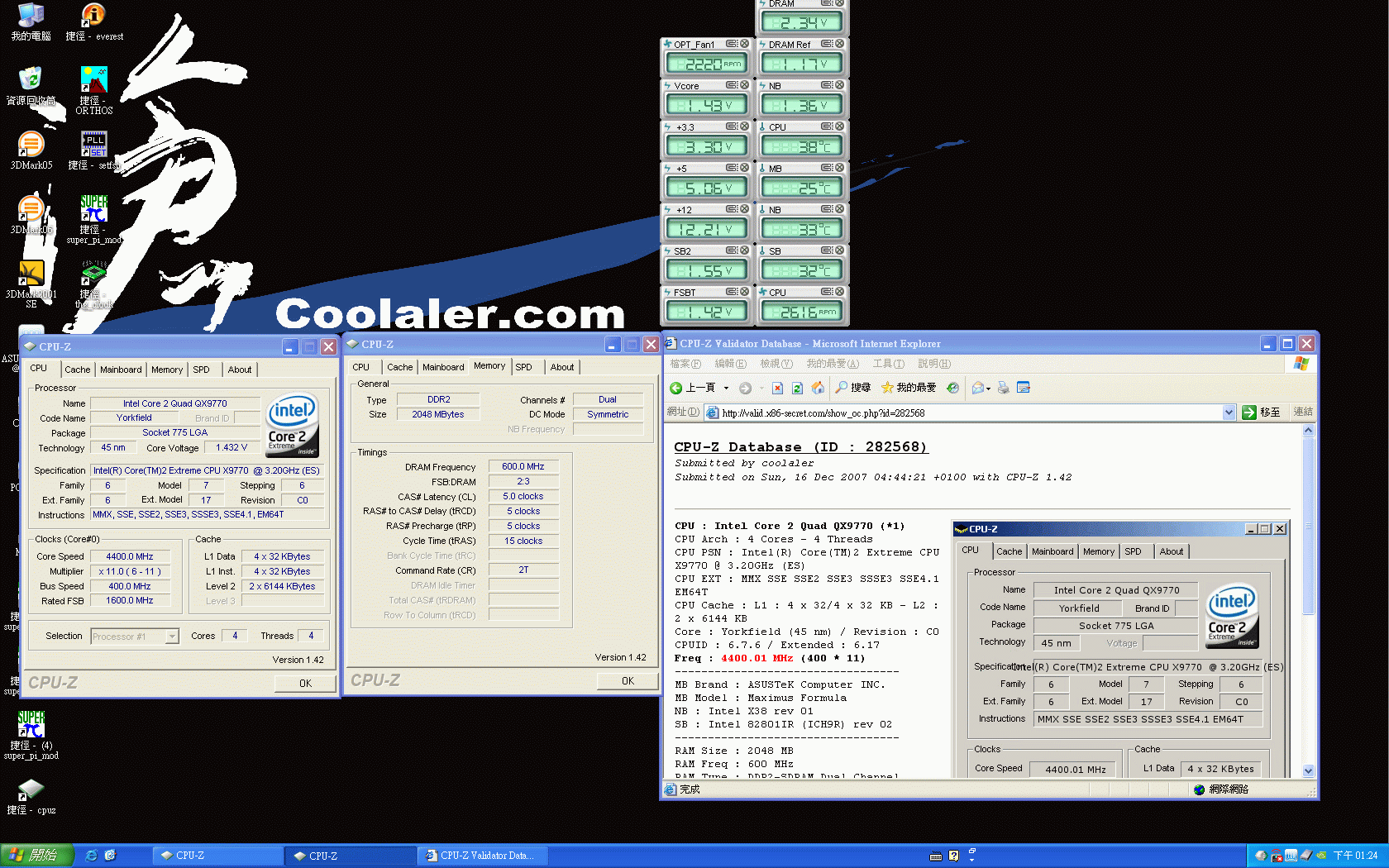This screenshot has width=1389, height=868.
Task: Click the Mail toolbar icon in Internet Explorer
Action: point(978,388)
